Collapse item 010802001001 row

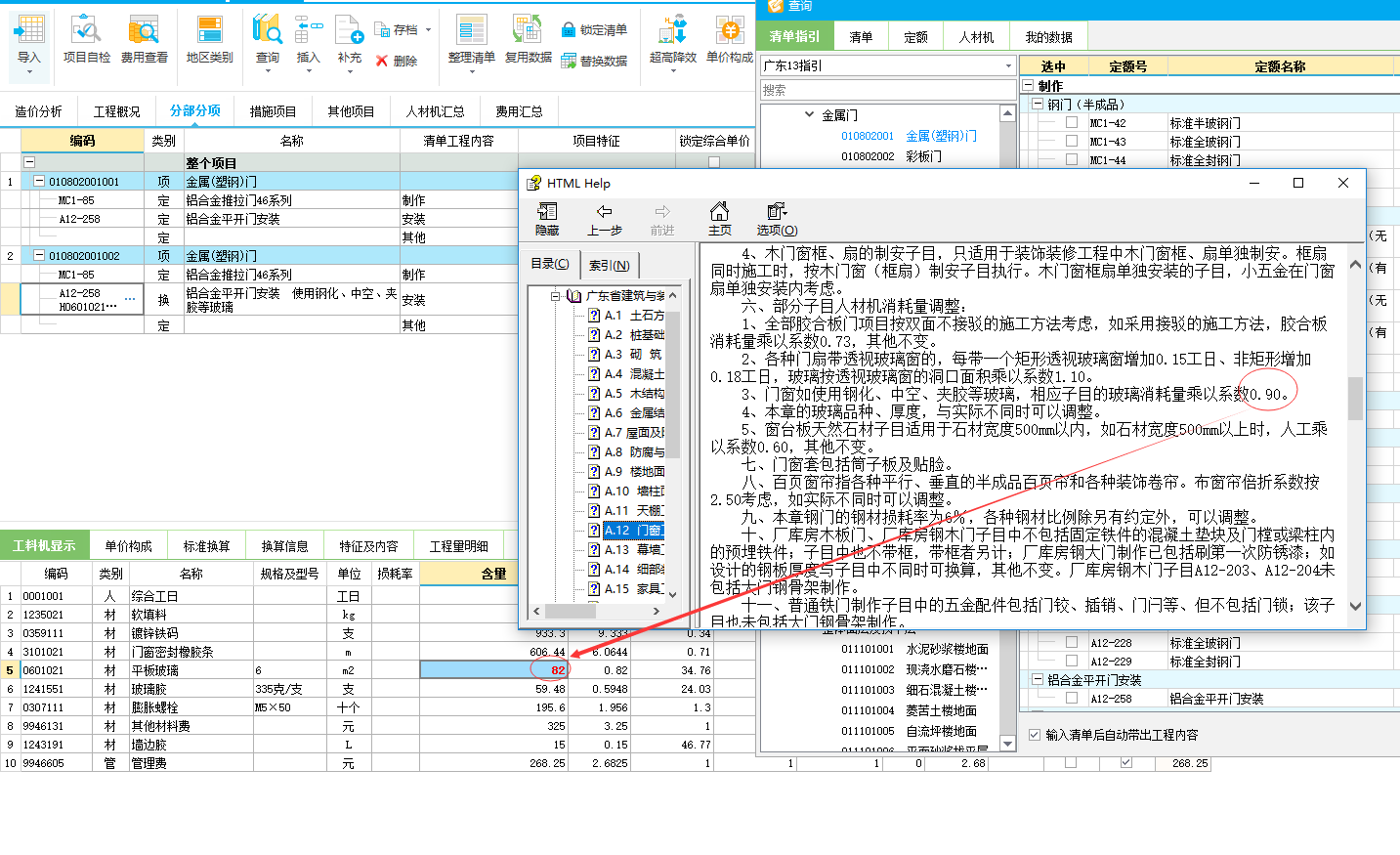click(39, 181)
